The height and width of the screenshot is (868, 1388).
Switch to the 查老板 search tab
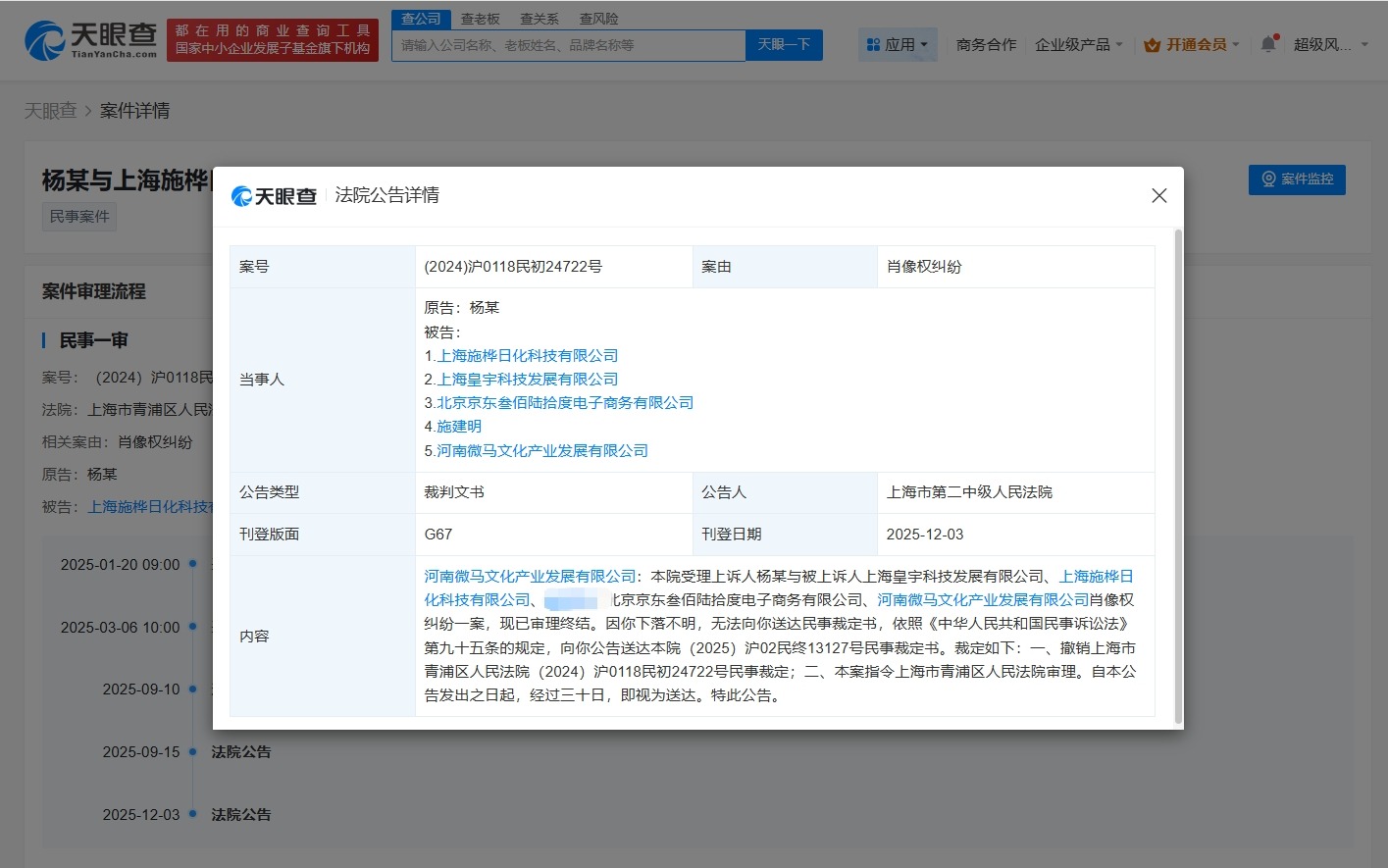pos(480,18)
